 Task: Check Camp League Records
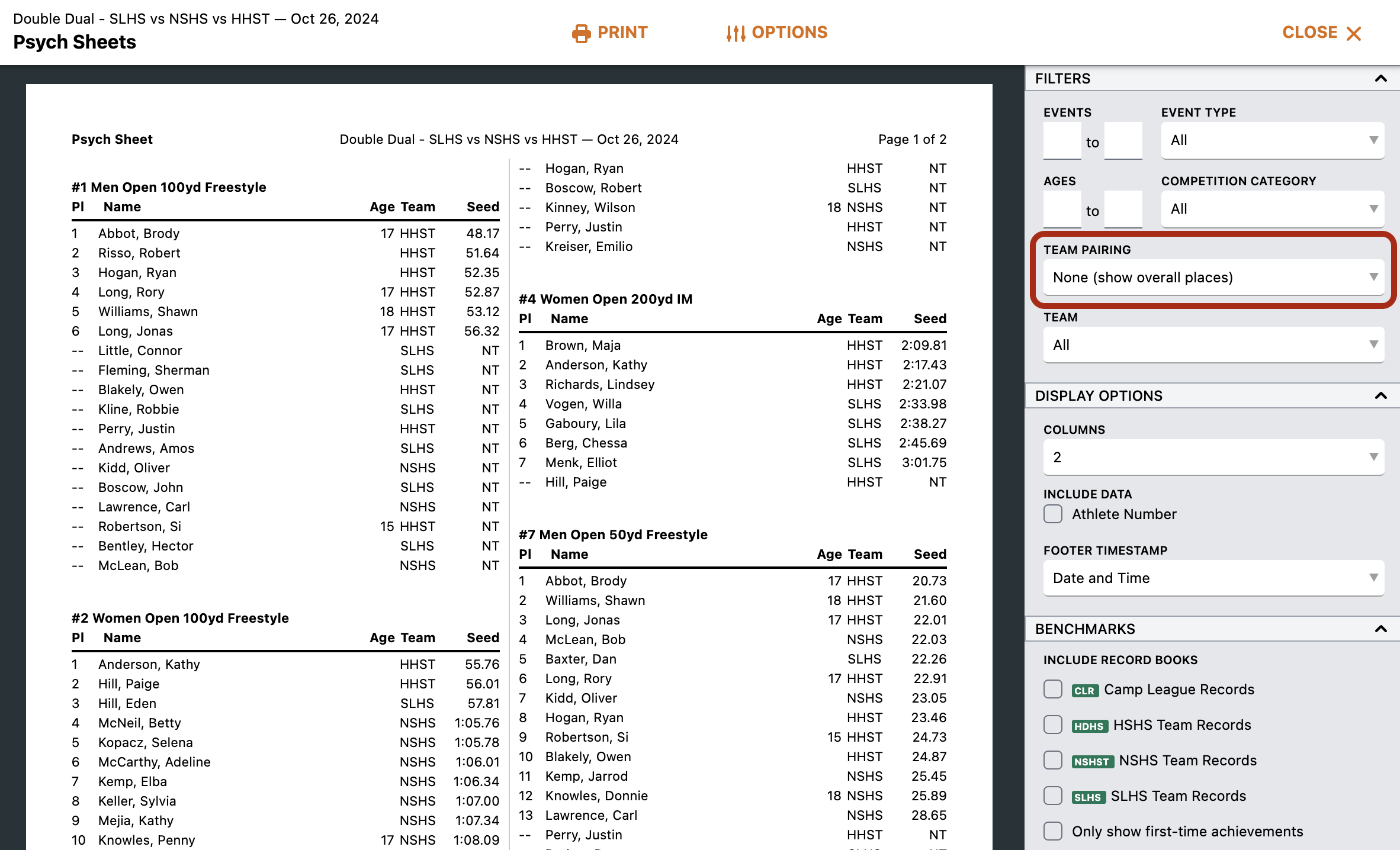(1053, 689)
